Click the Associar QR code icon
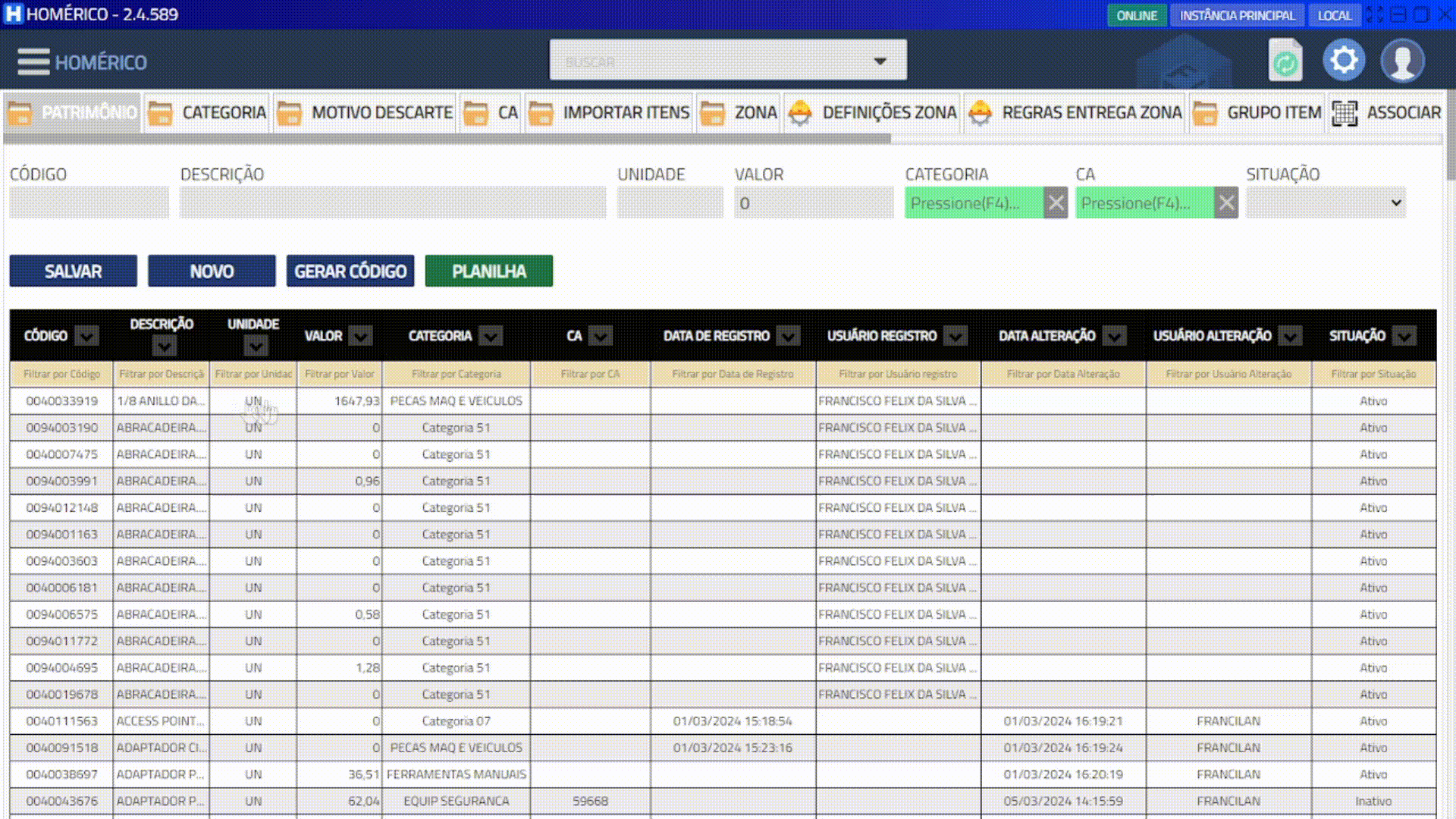 pyautogui.click(x=1345, y=113)
